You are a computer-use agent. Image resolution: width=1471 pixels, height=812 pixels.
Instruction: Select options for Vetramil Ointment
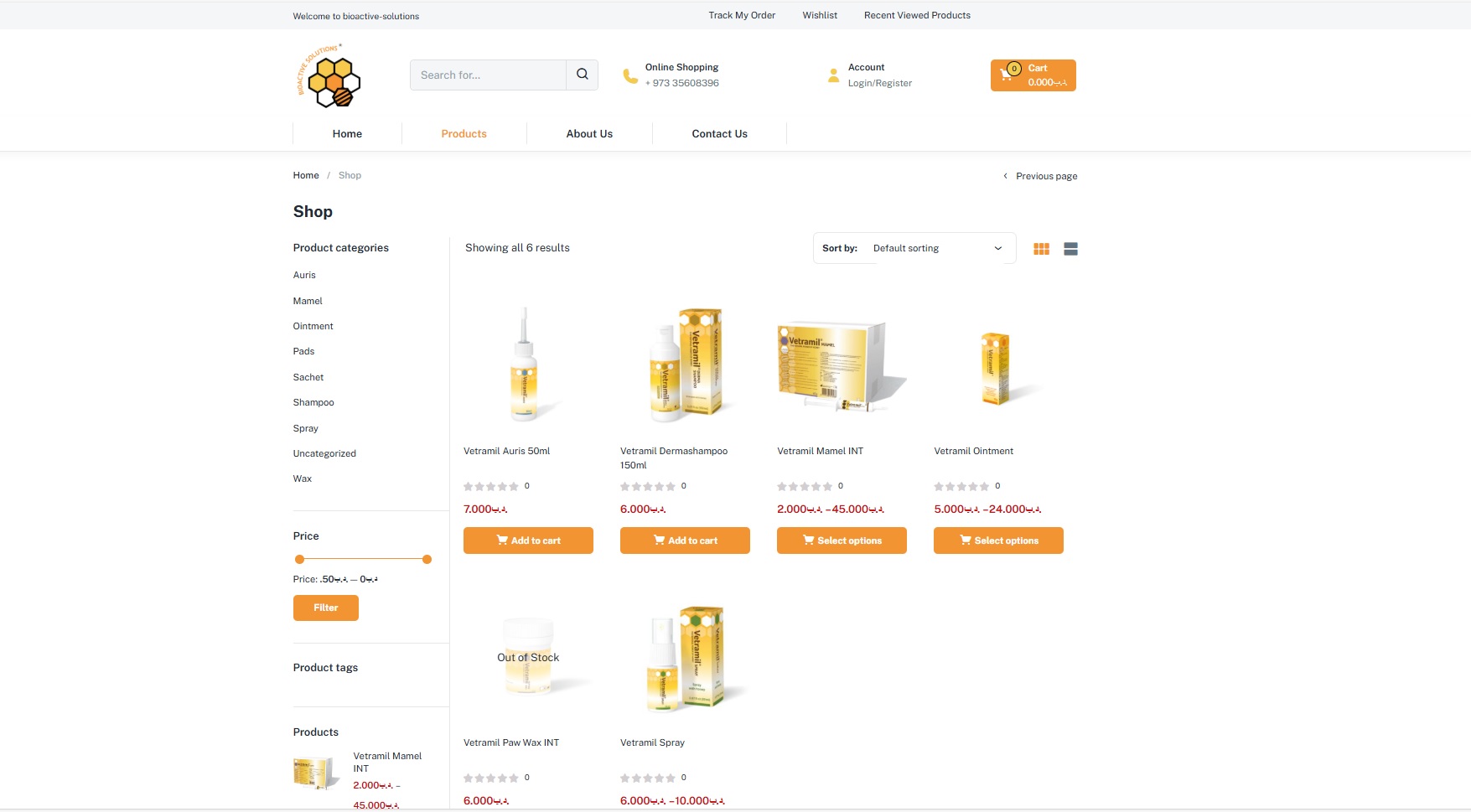(x=998, y=540)
